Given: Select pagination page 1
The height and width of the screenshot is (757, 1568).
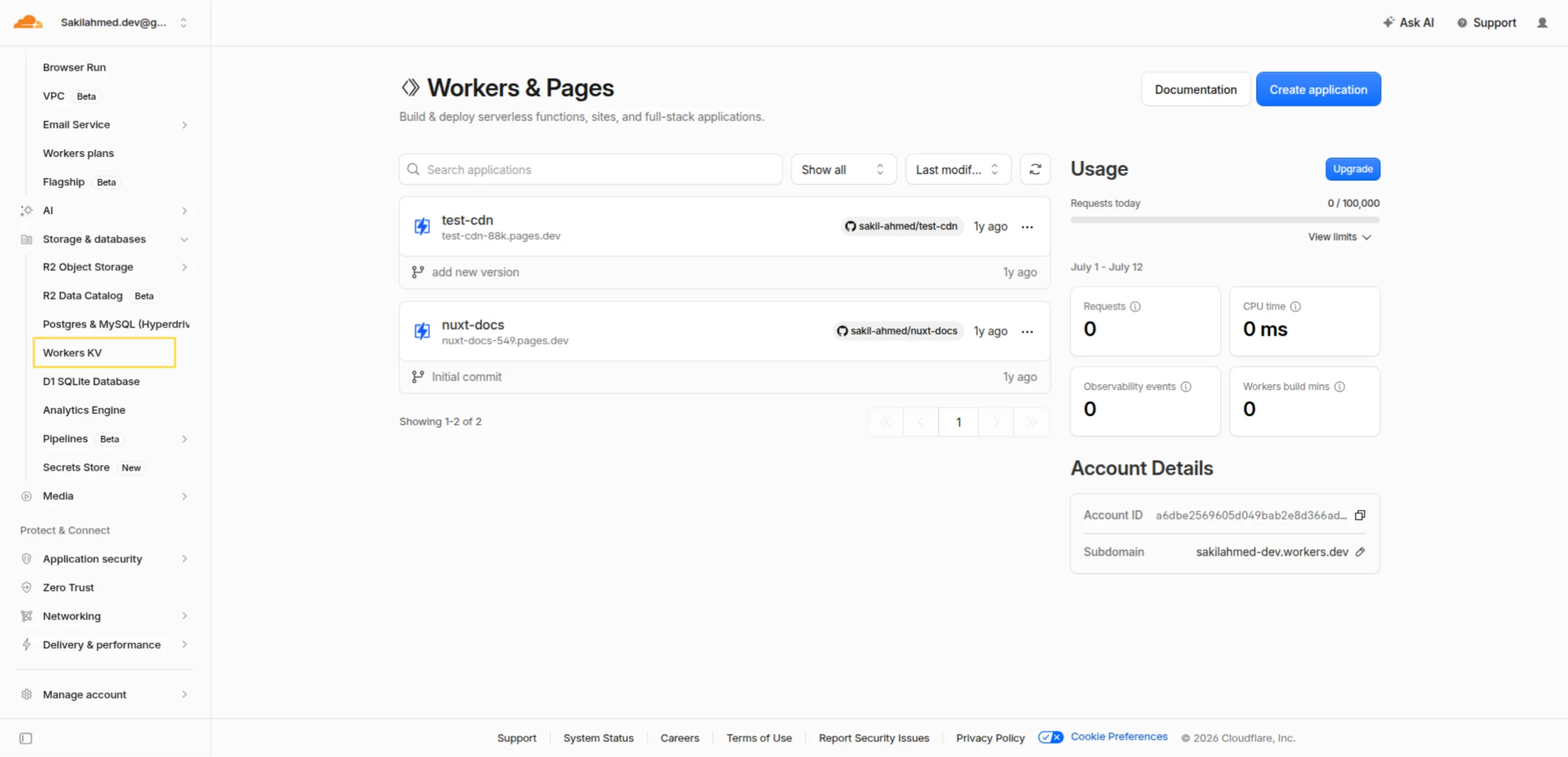Looking at the screenshot, I should click(958, 422).
